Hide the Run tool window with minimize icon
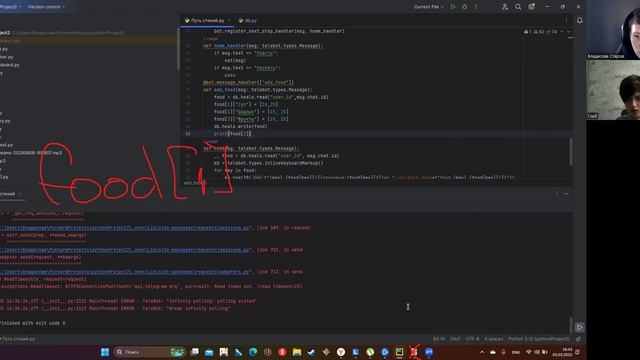The height and width of the screenshot is (360, 640). point(566,194)
